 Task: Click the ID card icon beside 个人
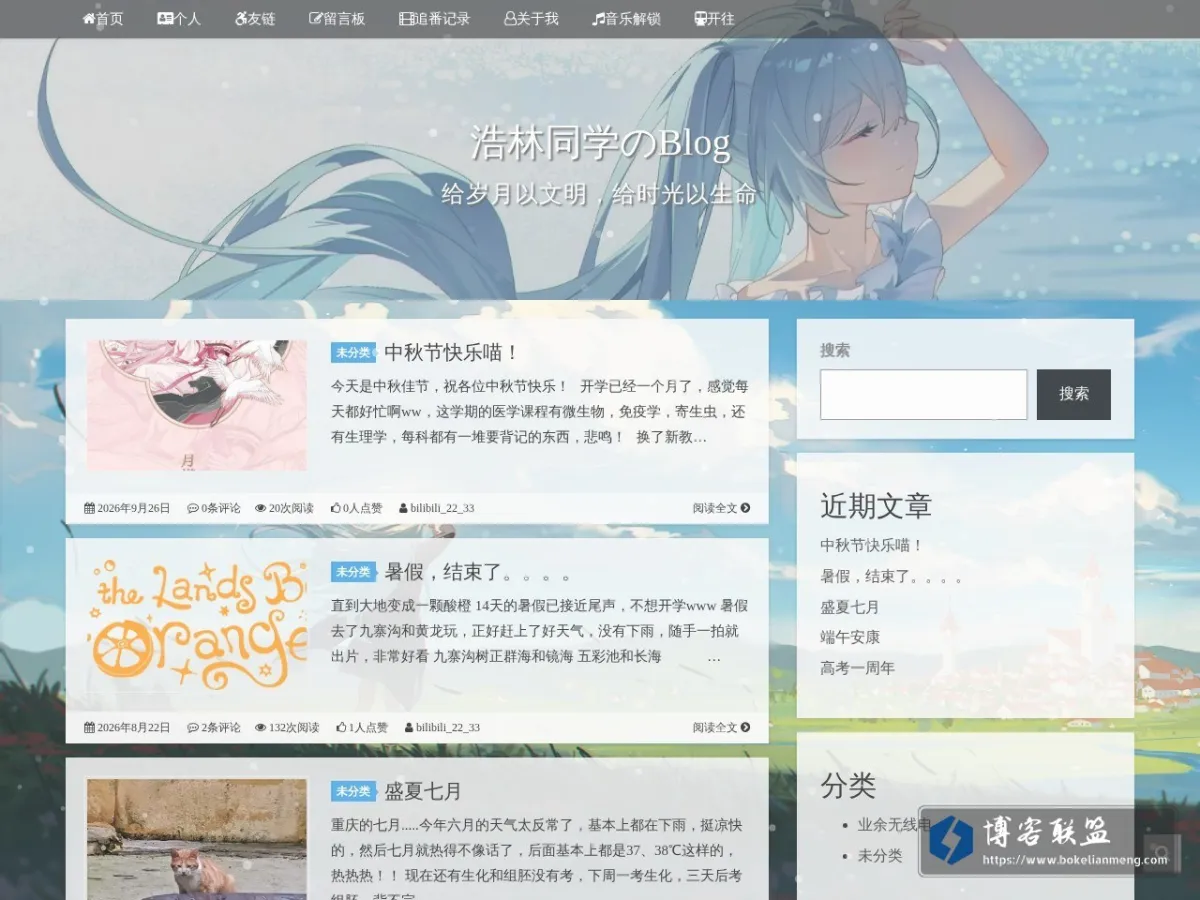click(165, 19)
